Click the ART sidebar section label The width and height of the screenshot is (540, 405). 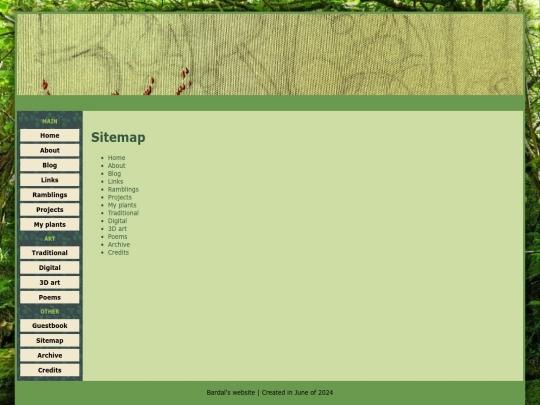pyautogui.click(x=50, y=239)
